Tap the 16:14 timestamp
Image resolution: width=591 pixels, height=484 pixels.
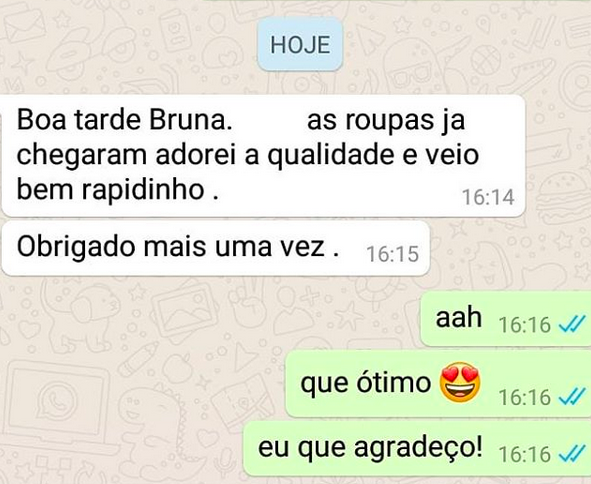click(488, 197)
